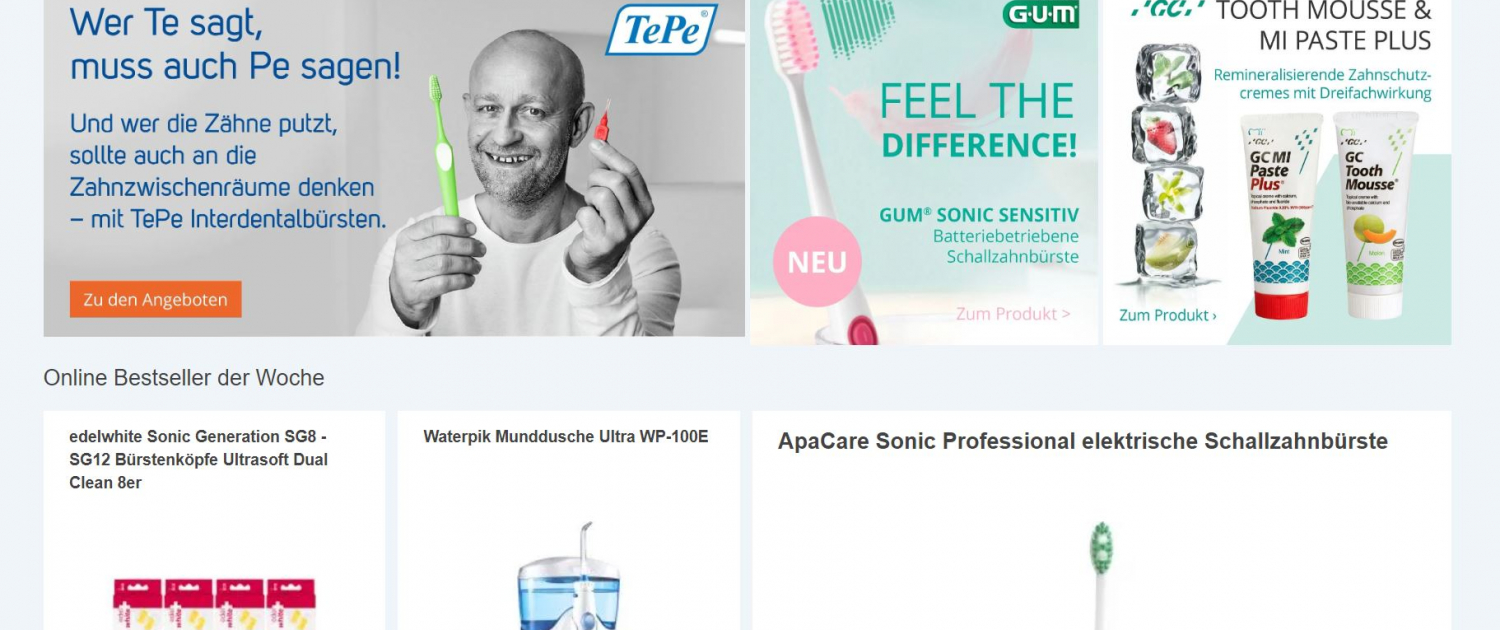Click the TePe logo in banner
The height and width of the screenshot is (630, 1500).
(x=661, y=30)
